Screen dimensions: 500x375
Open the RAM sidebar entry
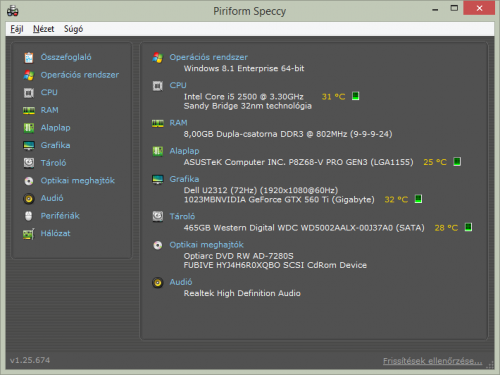[x=49, y=110]
